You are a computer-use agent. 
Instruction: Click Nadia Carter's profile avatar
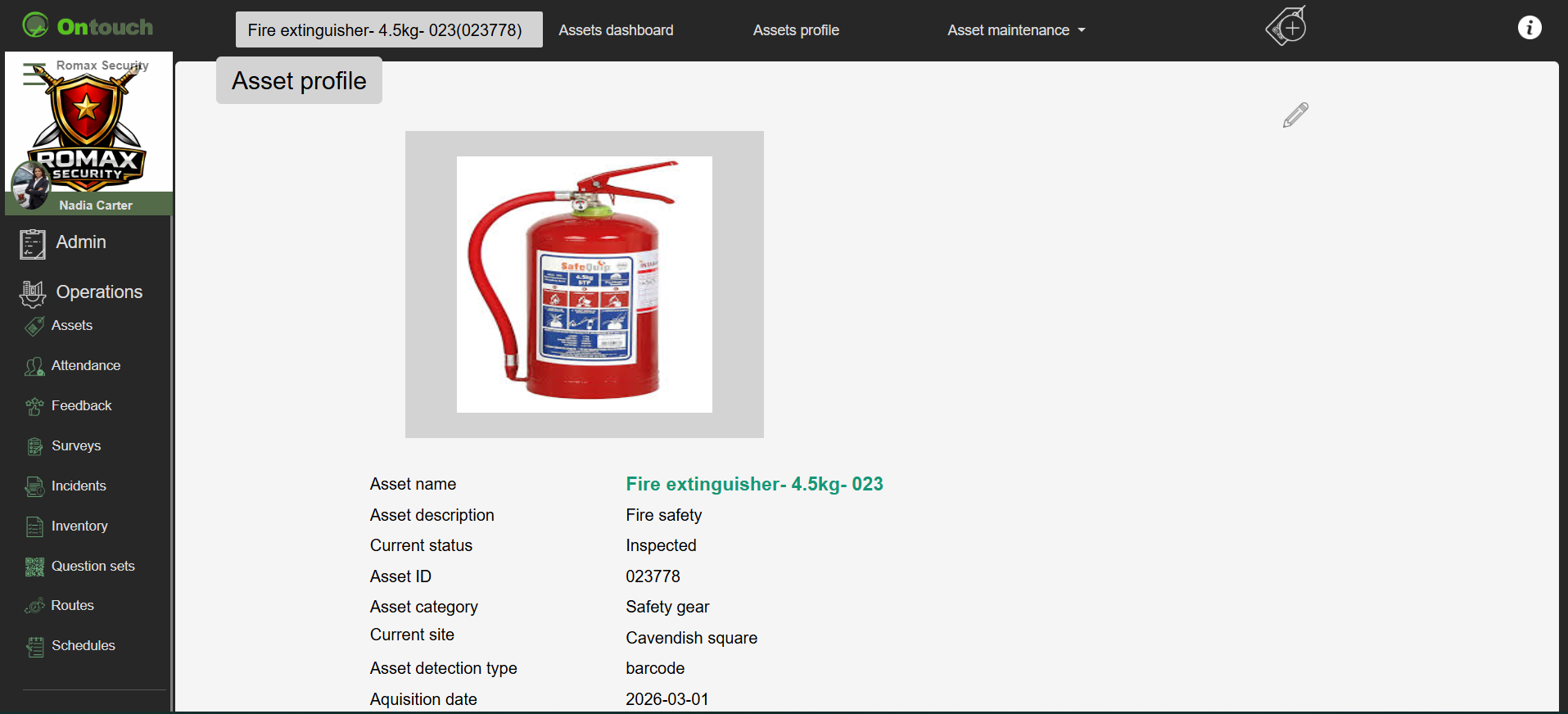coord(32,185)
